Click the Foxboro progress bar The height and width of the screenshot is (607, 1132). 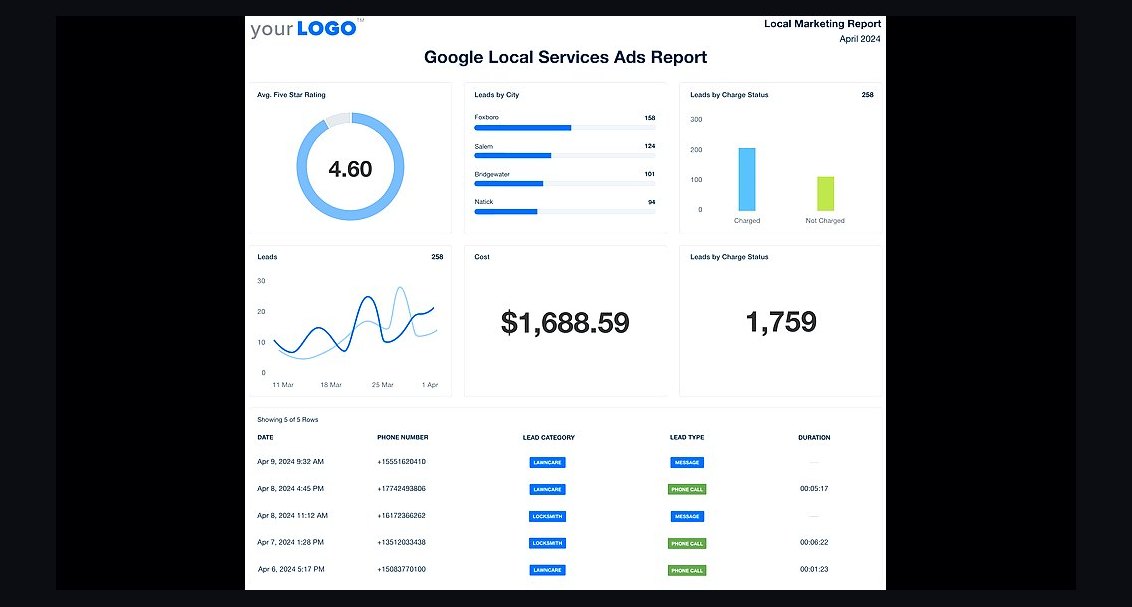pyautogui.click(x=565, y=128)
